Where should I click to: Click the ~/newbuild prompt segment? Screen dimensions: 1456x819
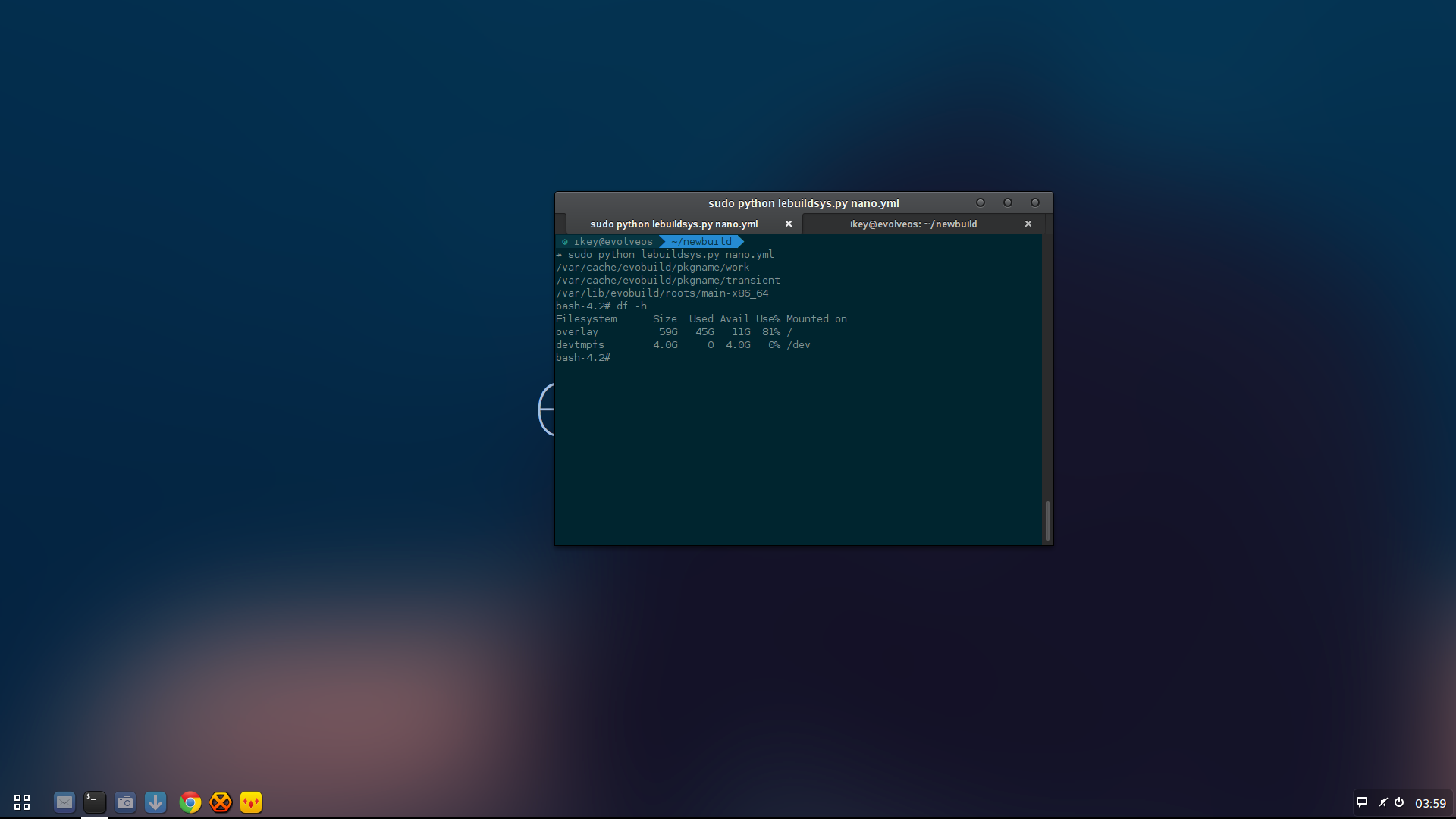pos(701,241)
